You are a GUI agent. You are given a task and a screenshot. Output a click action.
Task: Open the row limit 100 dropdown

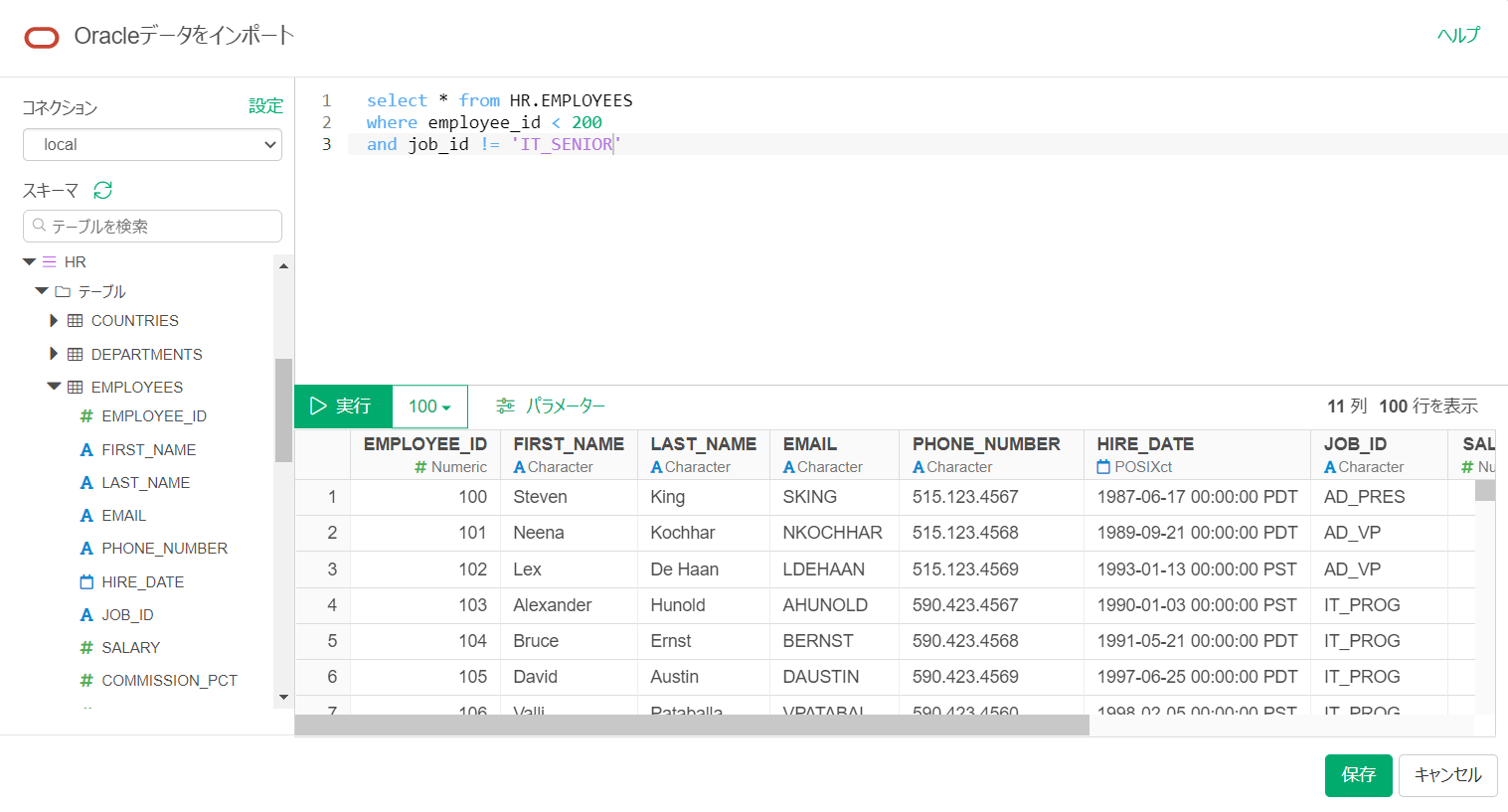click(429, 406)
